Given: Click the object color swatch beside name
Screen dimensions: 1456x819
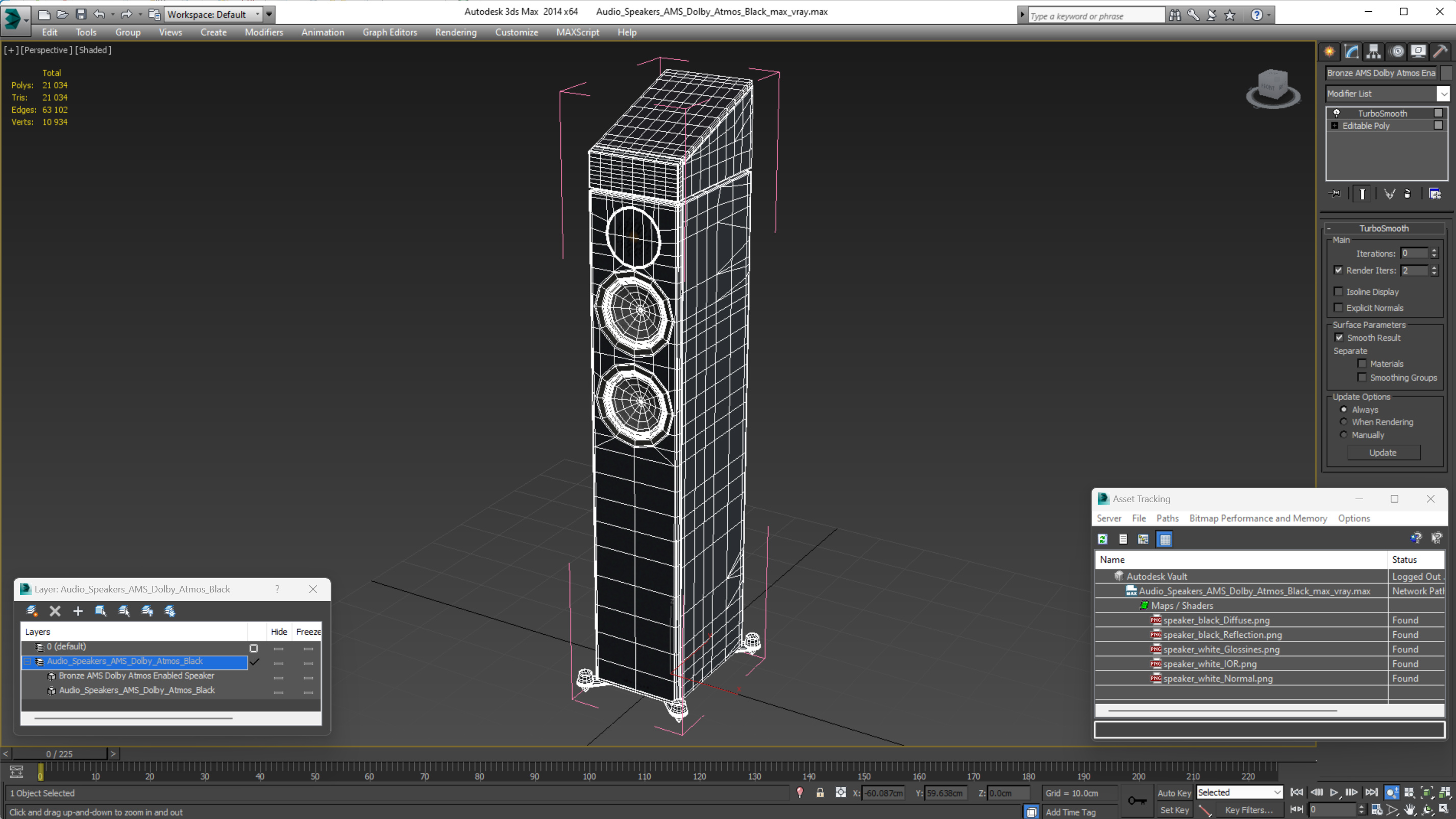Looking at the screenshot, I should click(x=1446, y=73).
